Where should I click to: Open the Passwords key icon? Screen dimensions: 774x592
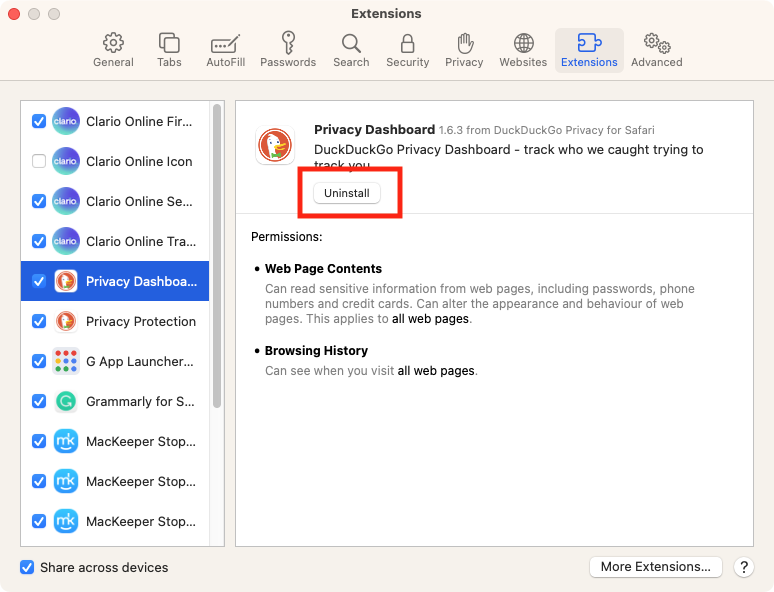(288, 42)
